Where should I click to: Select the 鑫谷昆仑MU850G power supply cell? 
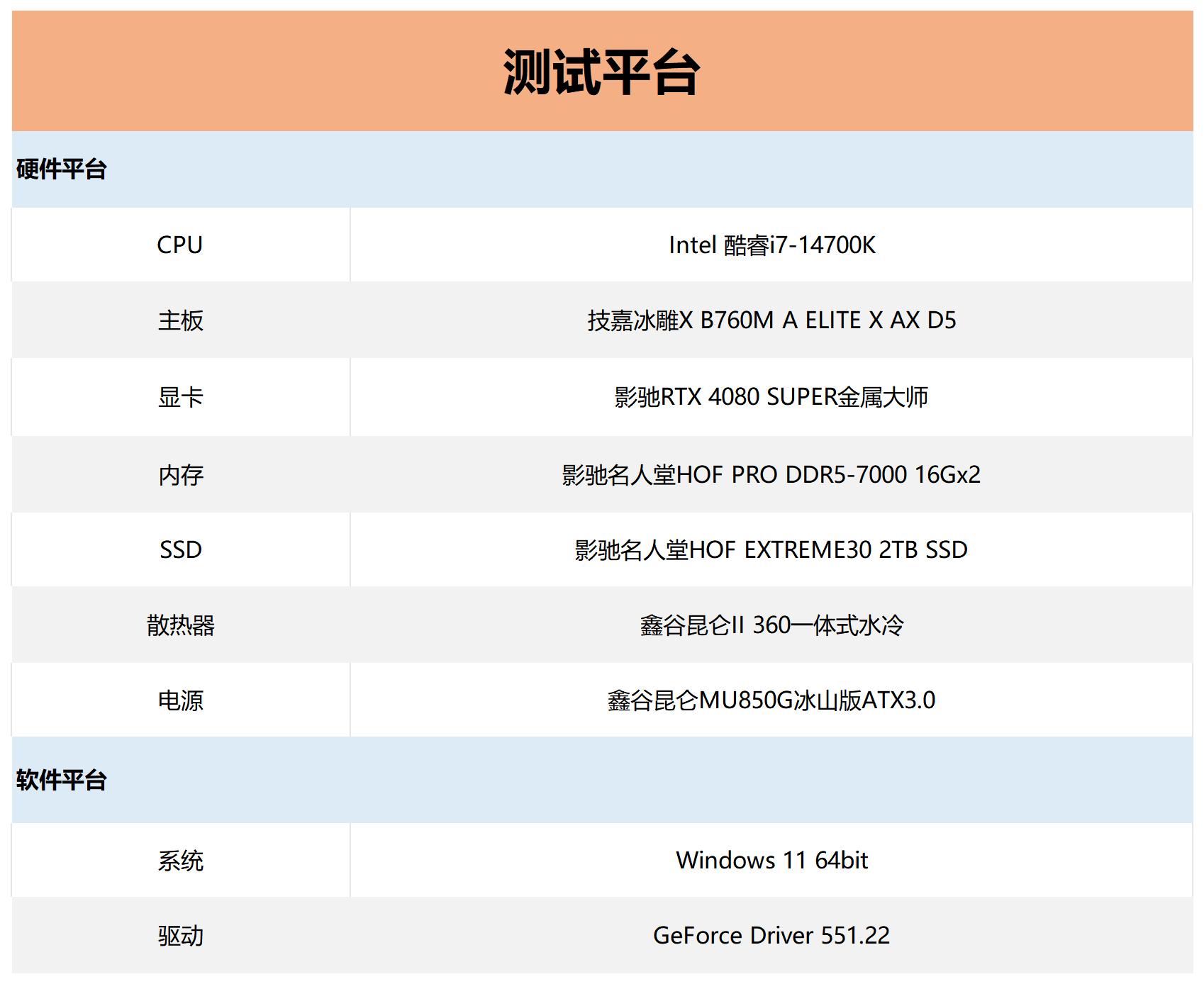click(x=776, y=701)
